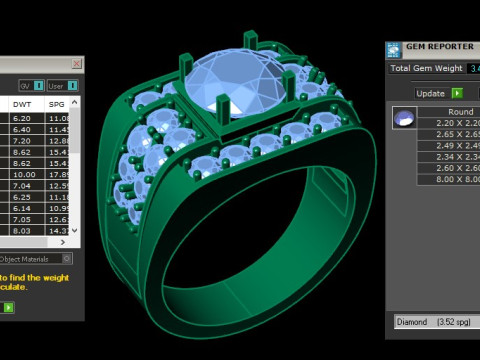480x360 pixels.
Task: Select the 2.65 X 2.65 gem row
Action: [449, 134]
